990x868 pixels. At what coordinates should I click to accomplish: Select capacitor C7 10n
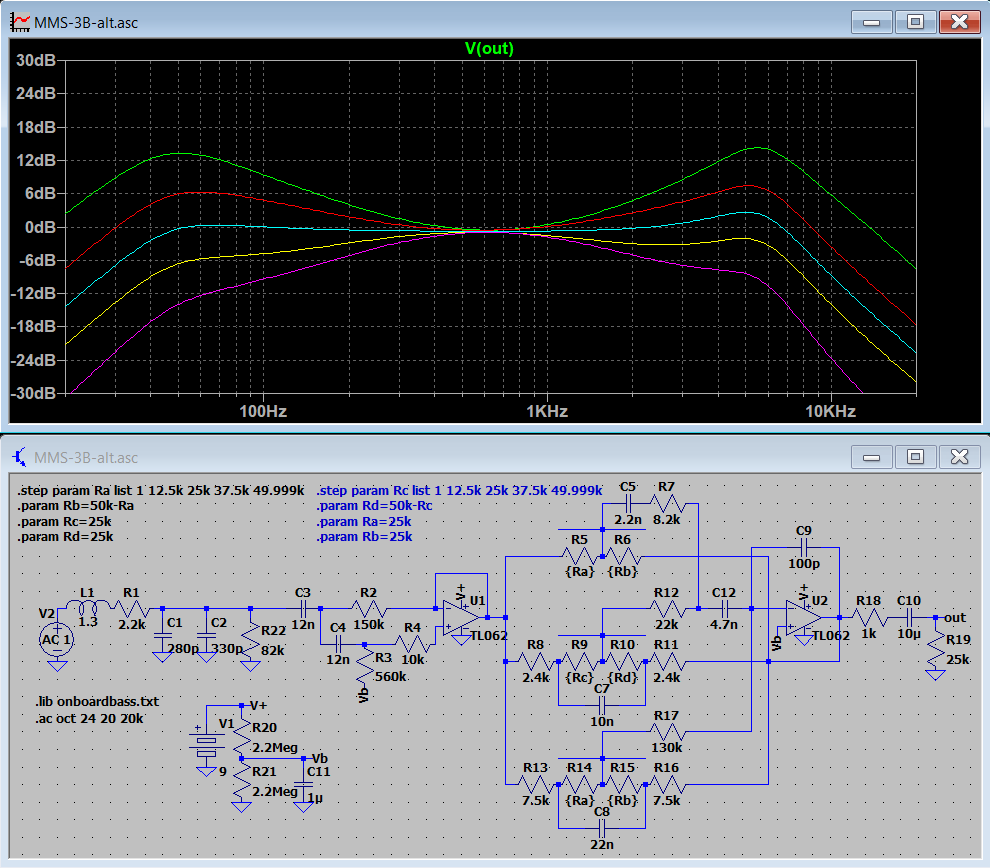[x=602, y=705]
